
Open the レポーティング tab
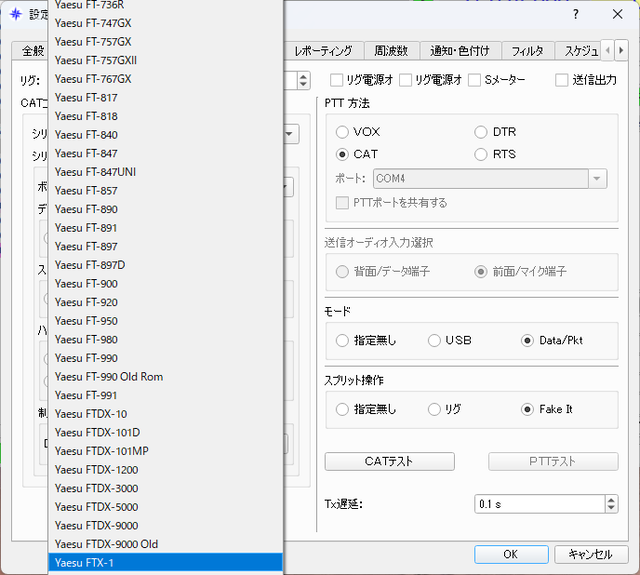pos(323,51)
